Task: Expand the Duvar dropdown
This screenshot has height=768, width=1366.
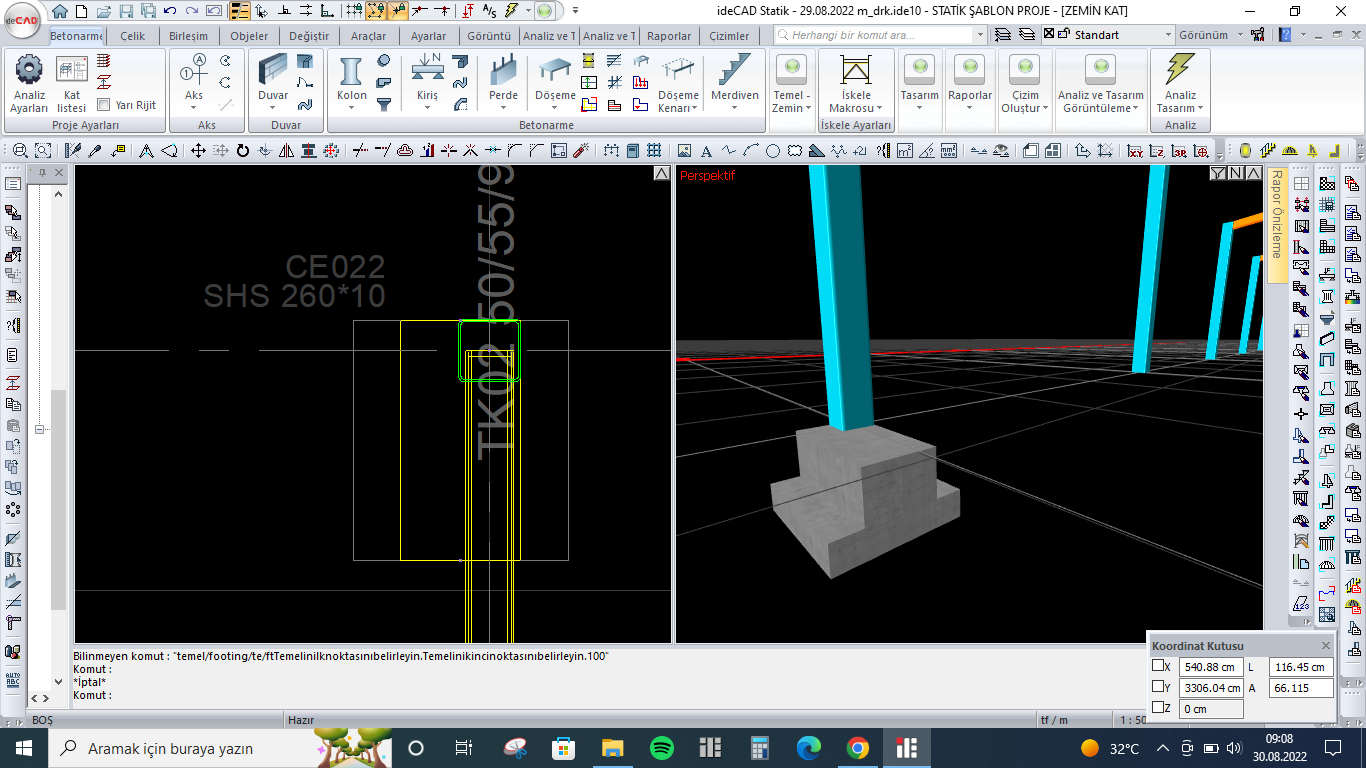Action: (273, 108)
